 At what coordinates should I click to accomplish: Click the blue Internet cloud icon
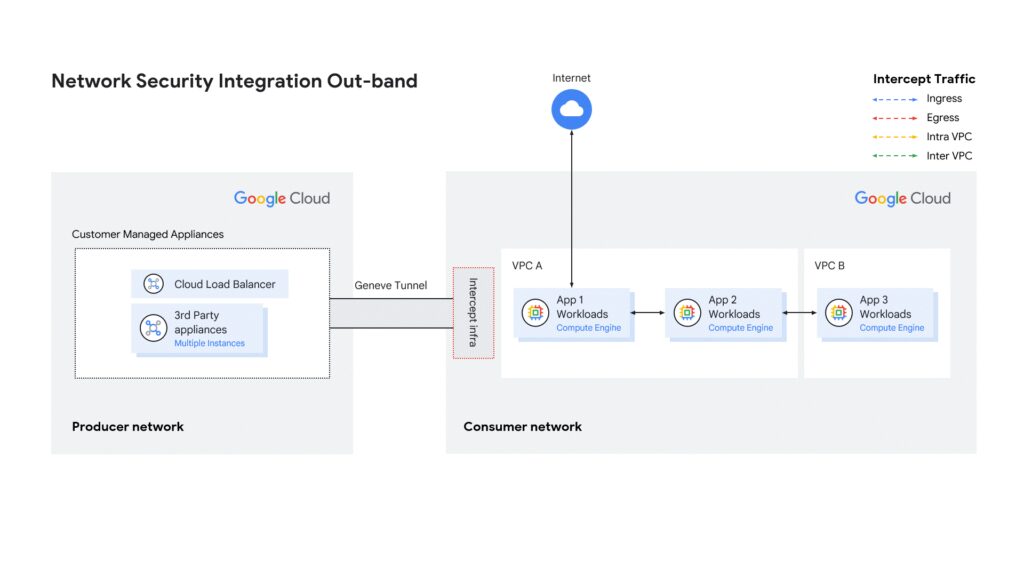point(571,110)
